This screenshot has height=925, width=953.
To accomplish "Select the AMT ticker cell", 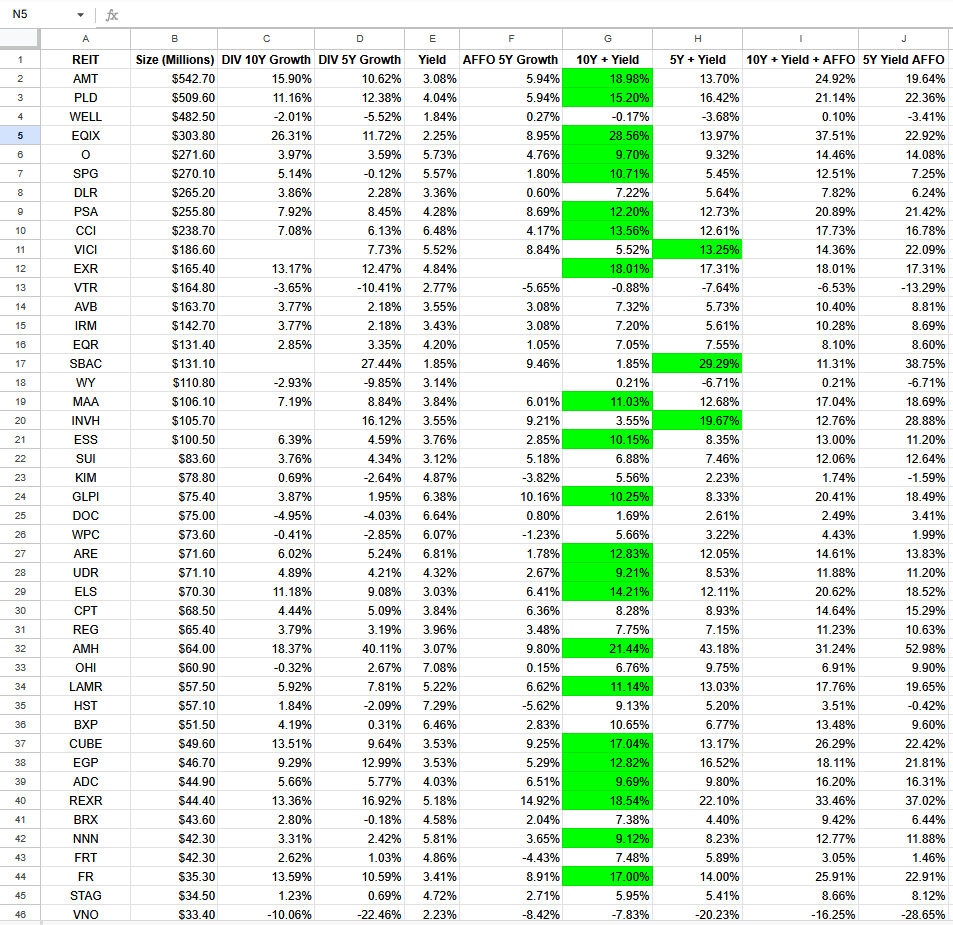I will coord(86,78).
